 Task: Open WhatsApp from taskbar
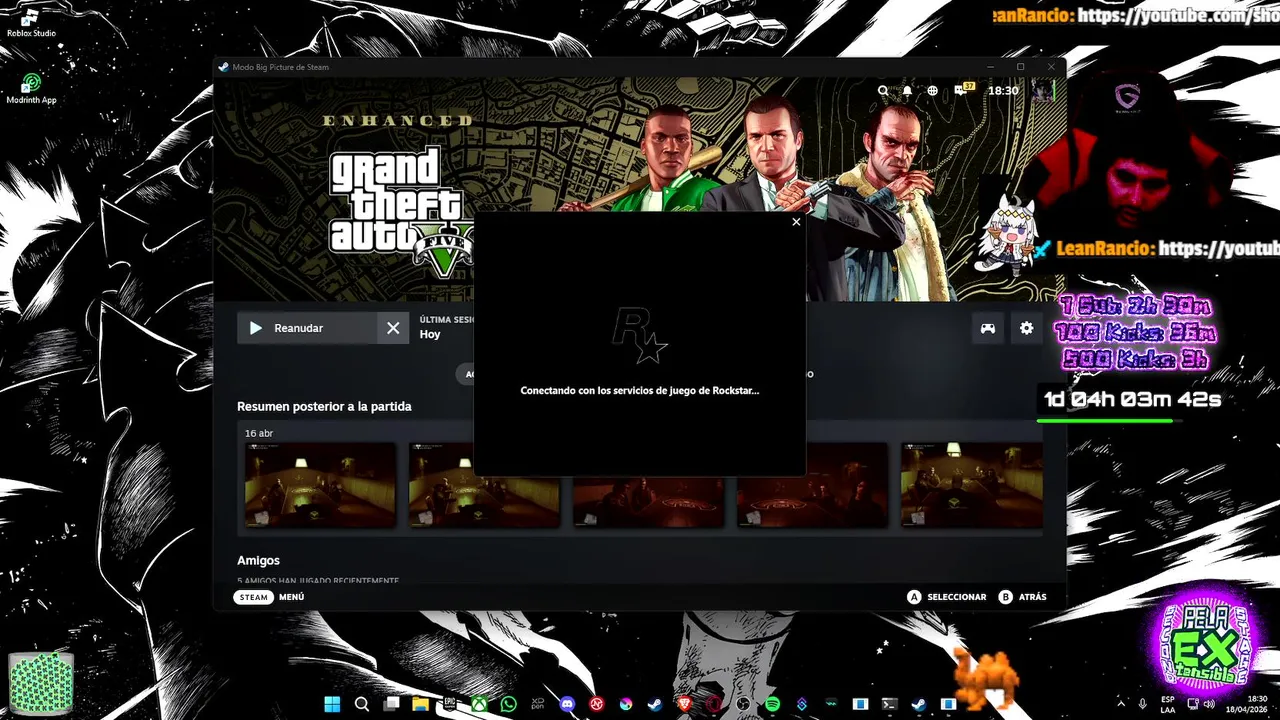(x=509, y=704)
